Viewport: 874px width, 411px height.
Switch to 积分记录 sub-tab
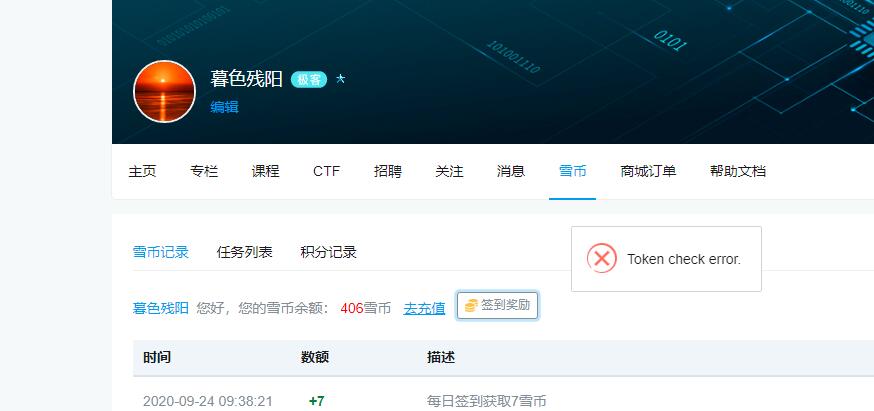point(328,252)
